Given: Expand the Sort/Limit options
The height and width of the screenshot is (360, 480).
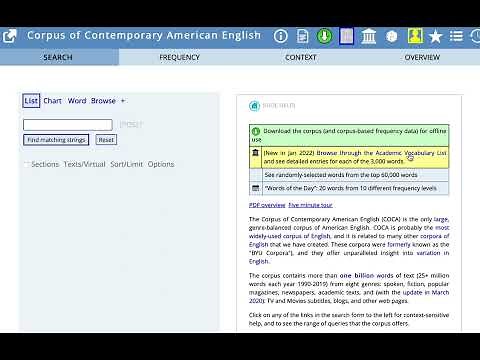Looking at the screenshot, I should (126, 164).
